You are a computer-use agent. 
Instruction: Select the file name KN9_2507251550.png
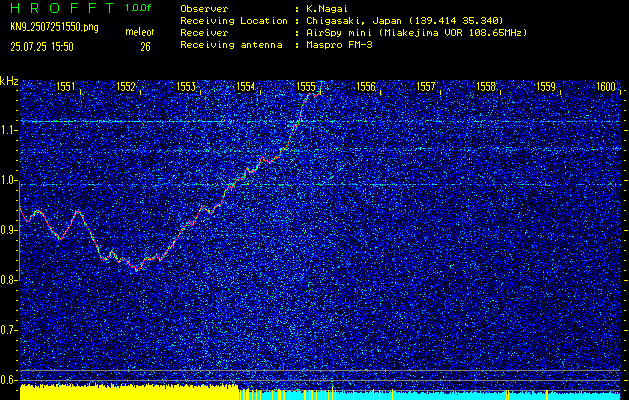(54, 27)
